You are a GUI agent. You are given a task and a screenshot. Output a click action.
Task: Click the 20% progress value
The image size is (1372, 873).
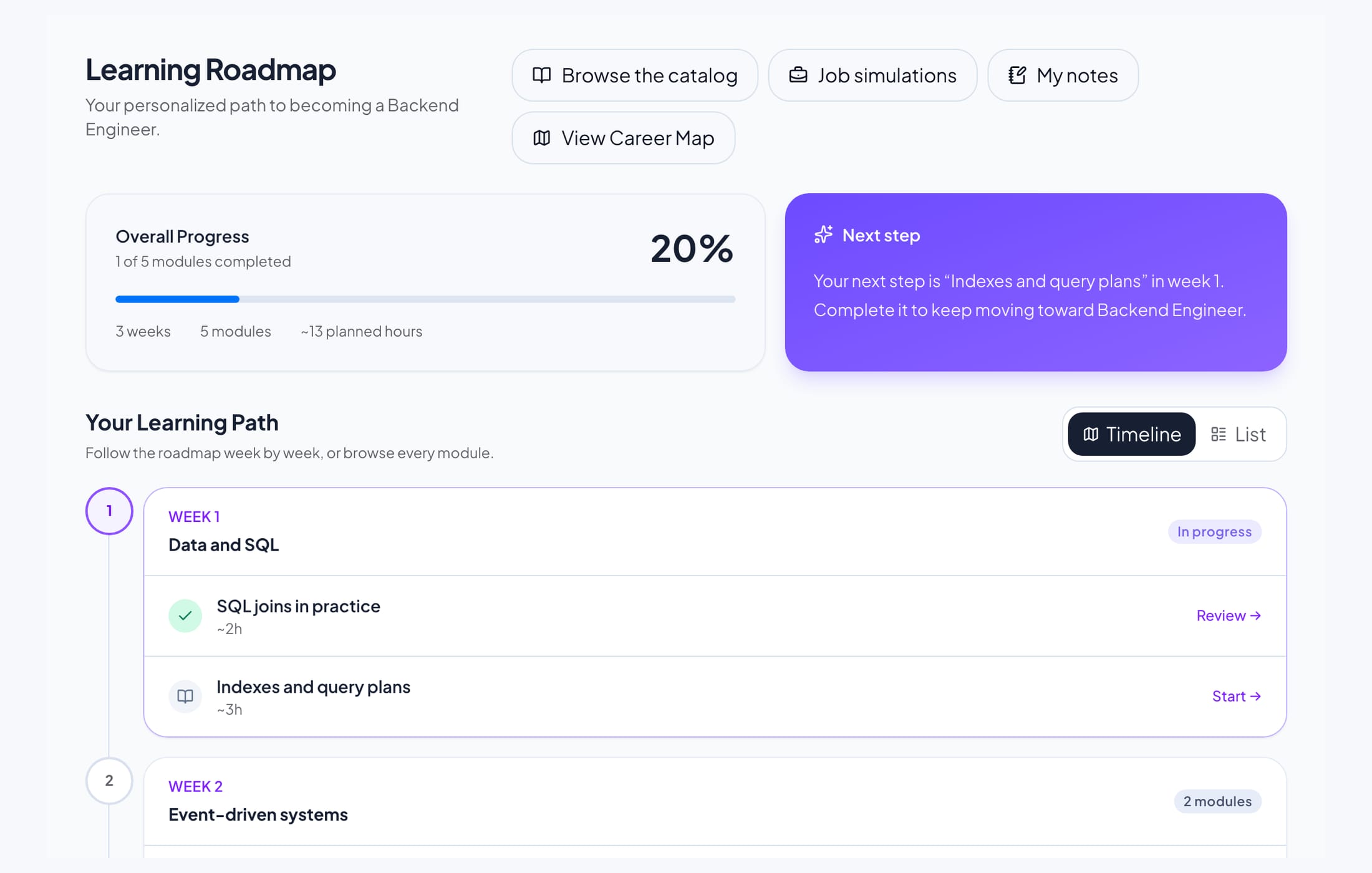(x=692, y=248)
